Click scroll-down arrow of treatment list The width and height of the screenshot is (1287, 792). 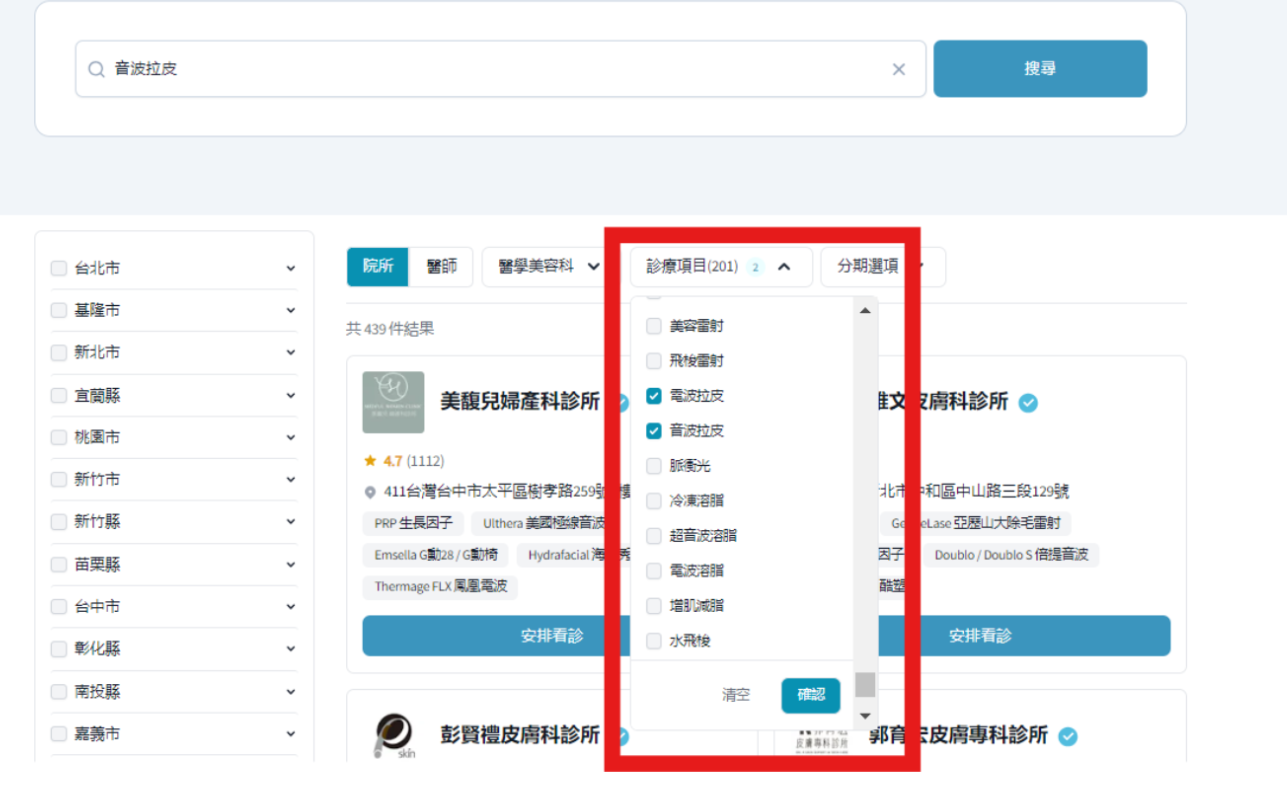point(865,716)
